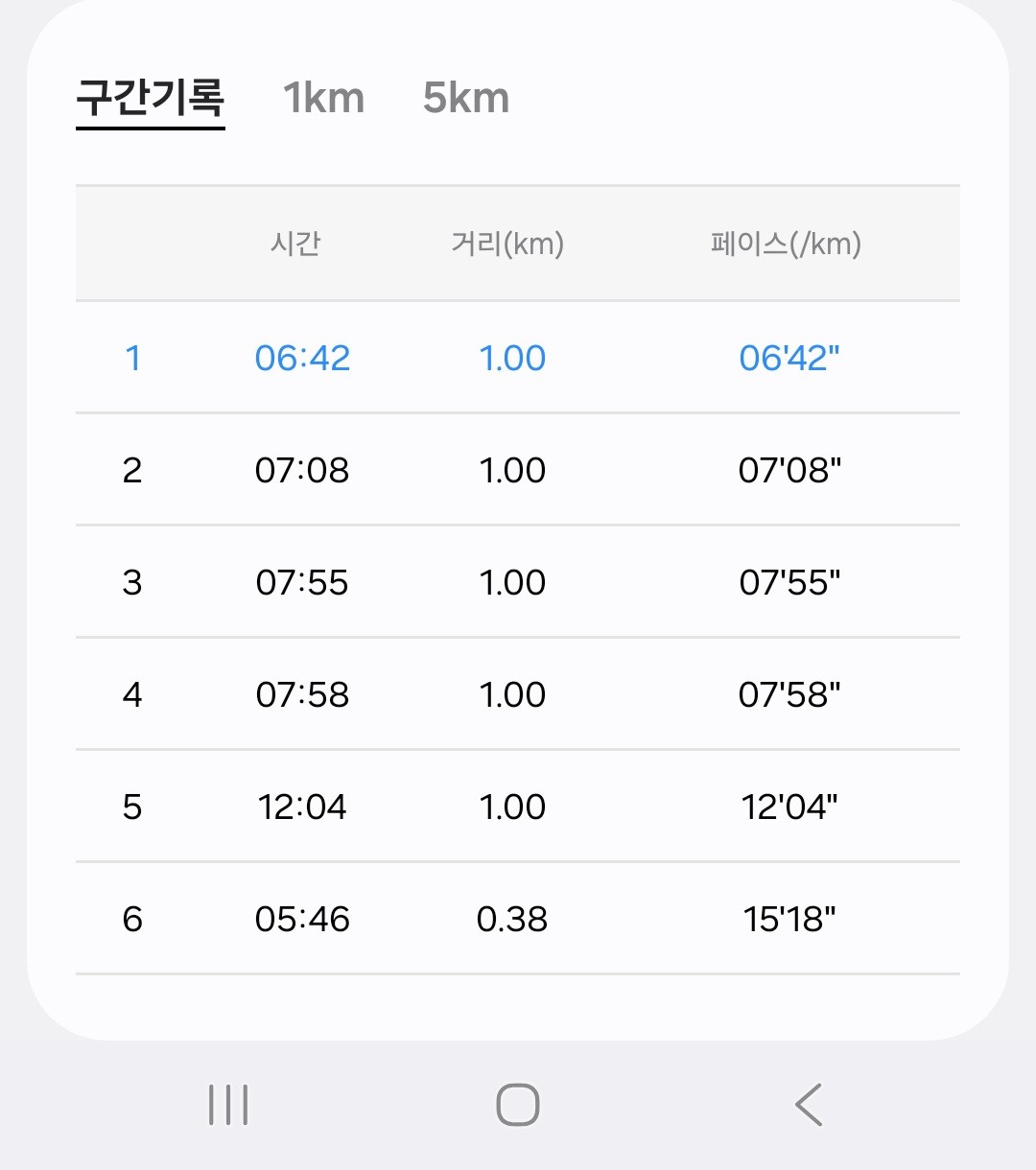Select lap 5 pace 12'04"

789,807
